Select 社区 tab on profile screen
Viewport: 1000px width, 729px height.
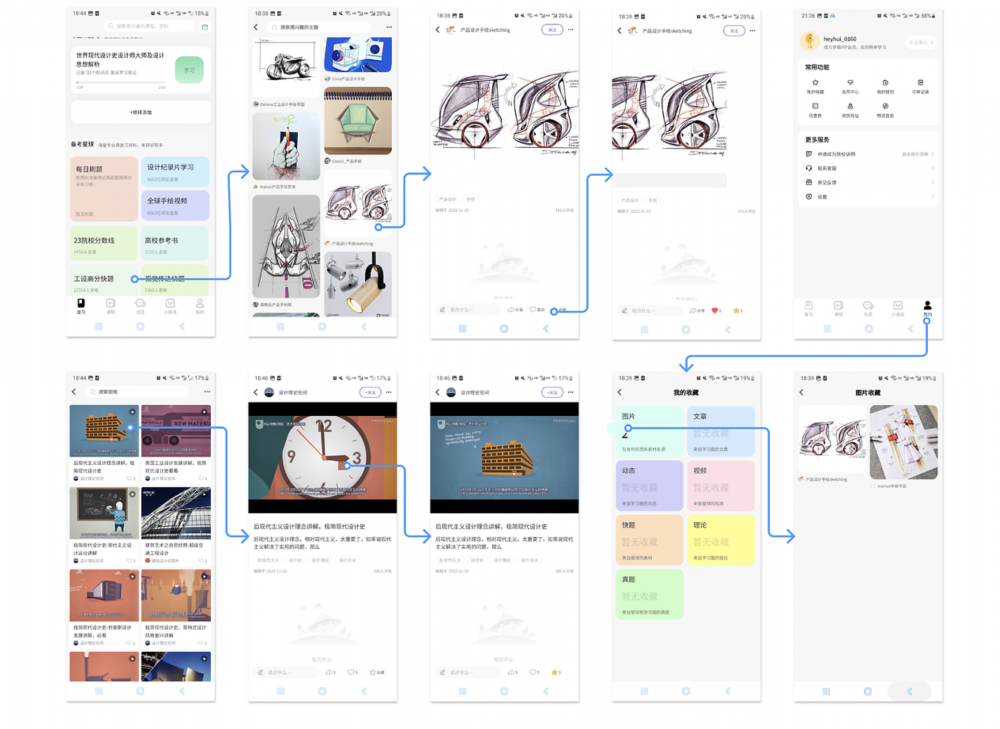868,308
